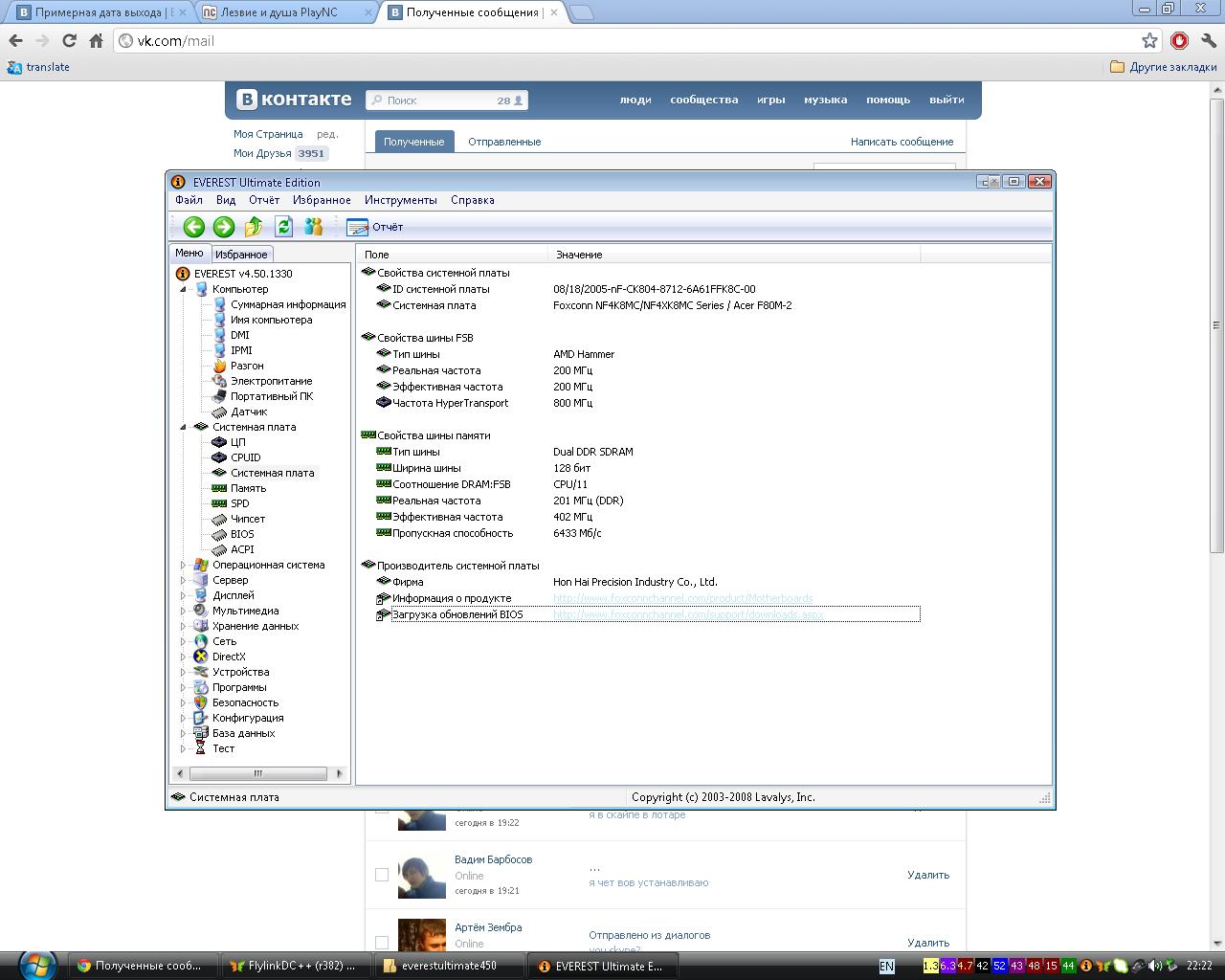Select the Датчик tree item
This screenshot has height=980, width=1225.
tap(249, 412)
